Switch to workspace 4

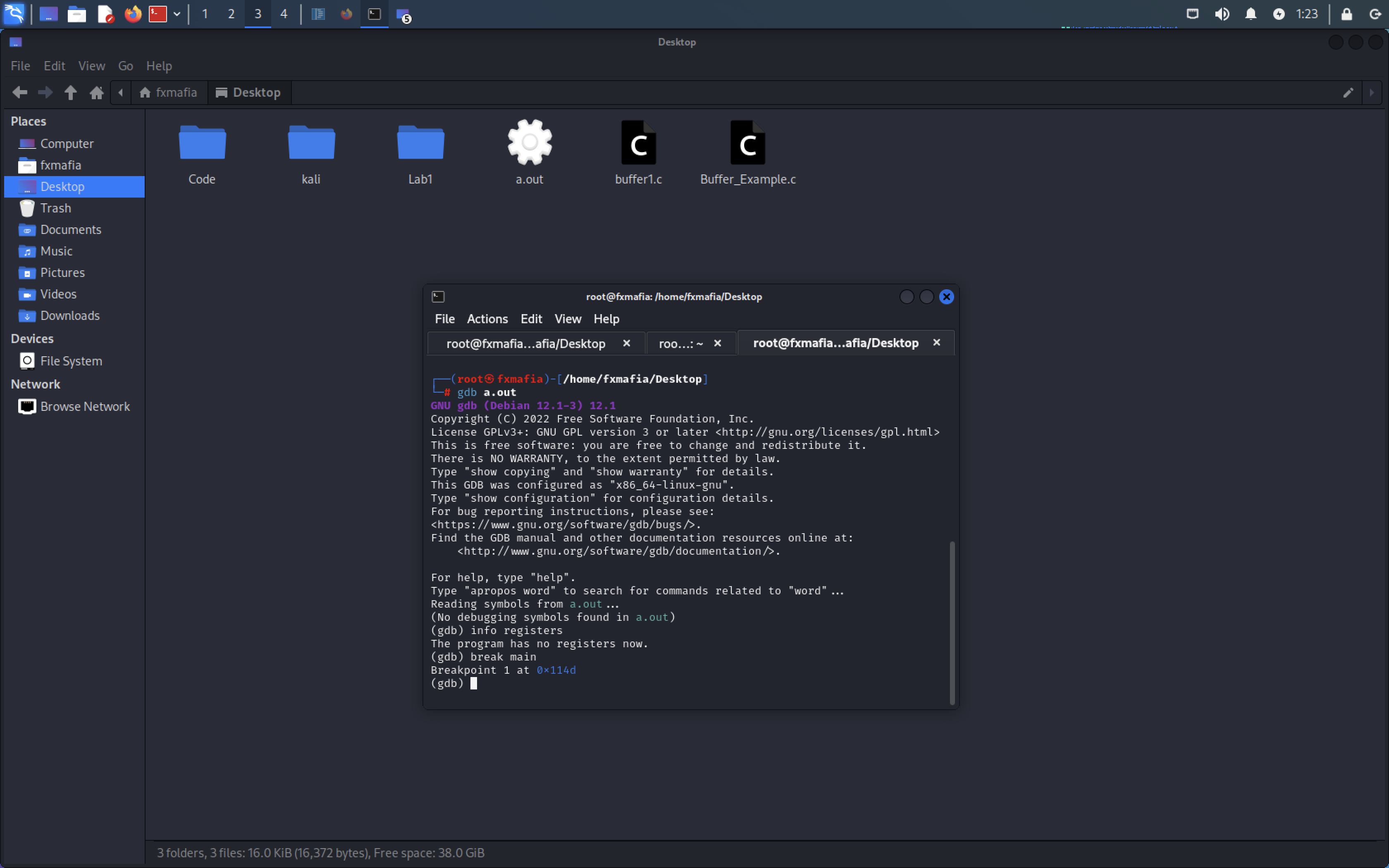pos(284,14)
